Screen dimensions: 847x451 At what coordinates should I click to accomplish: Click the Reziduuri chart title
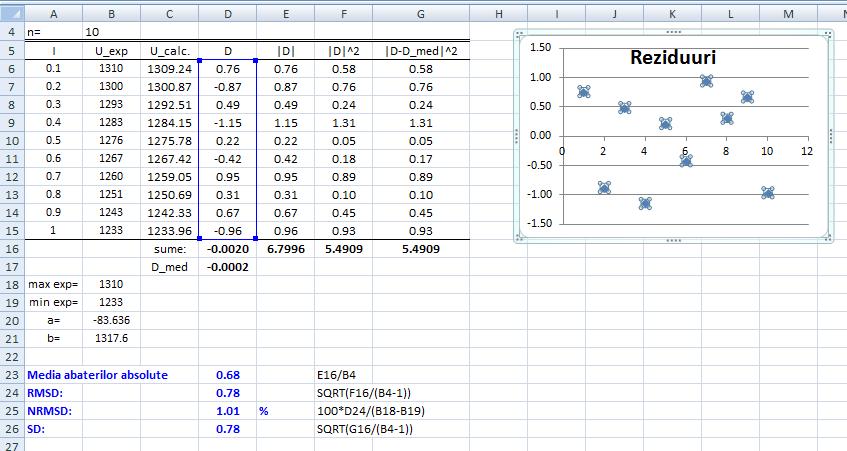coord(673,57)
